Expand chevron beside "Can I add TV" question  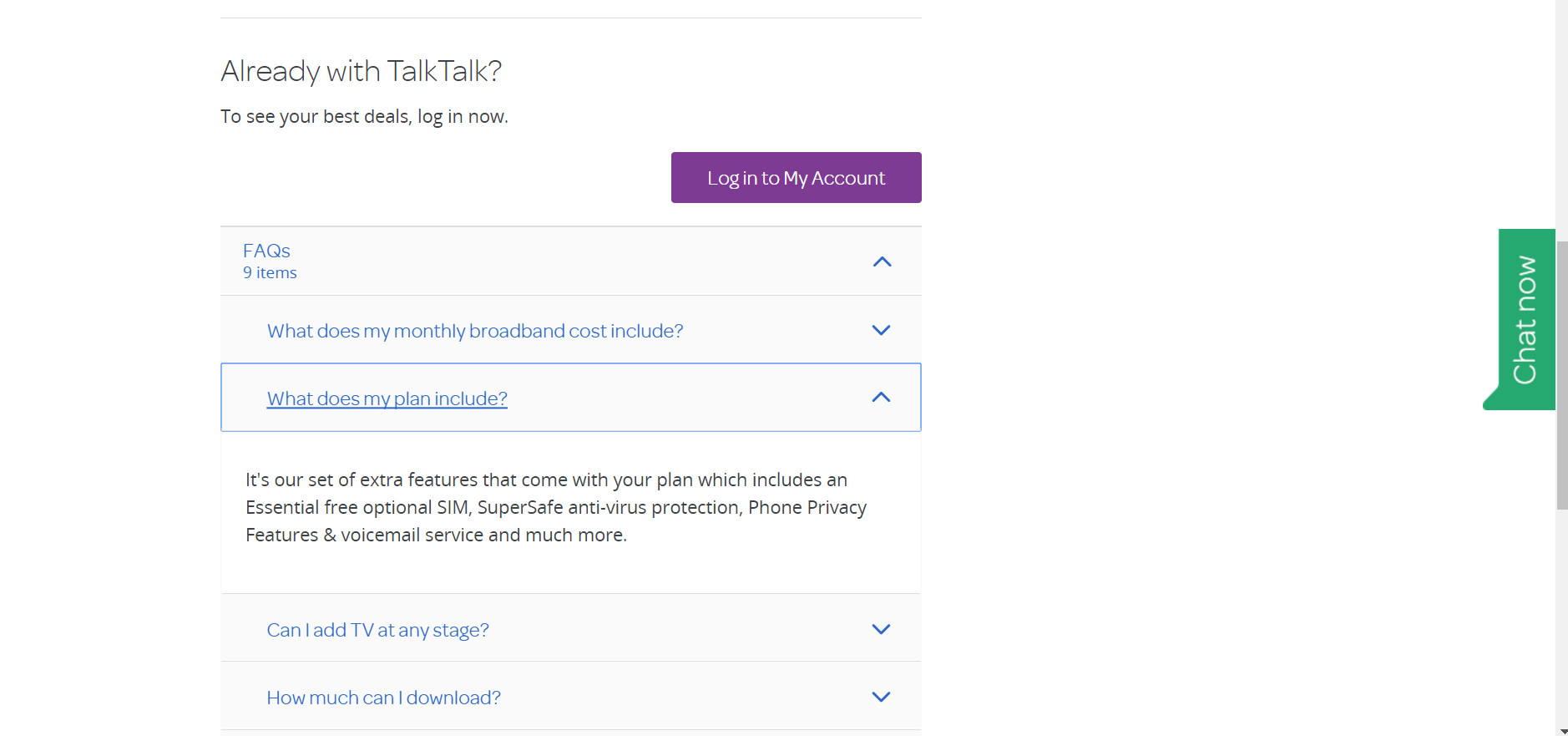click(x=881, y=629)
